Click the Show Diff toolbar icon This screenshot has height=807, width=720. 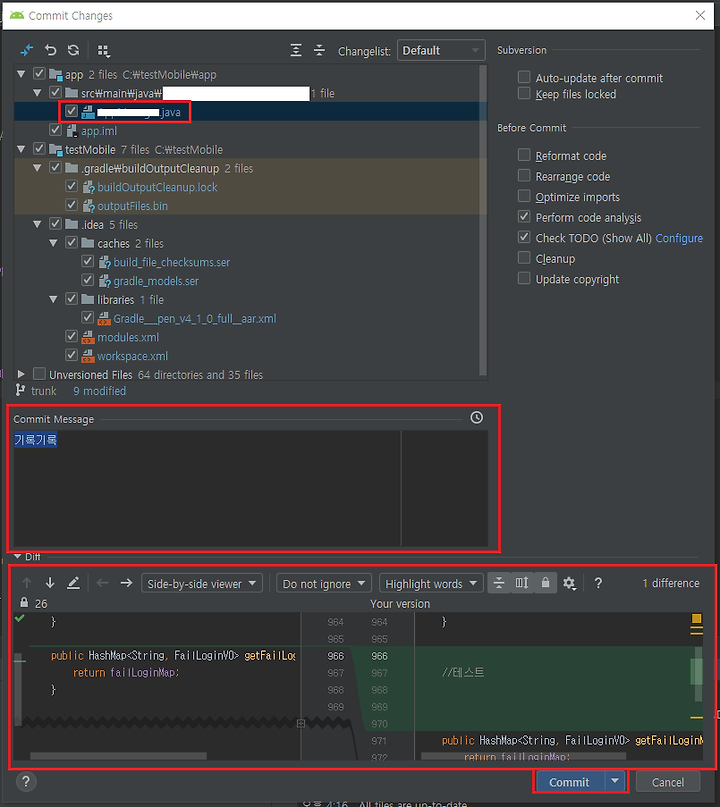click(x=26, y=50)
